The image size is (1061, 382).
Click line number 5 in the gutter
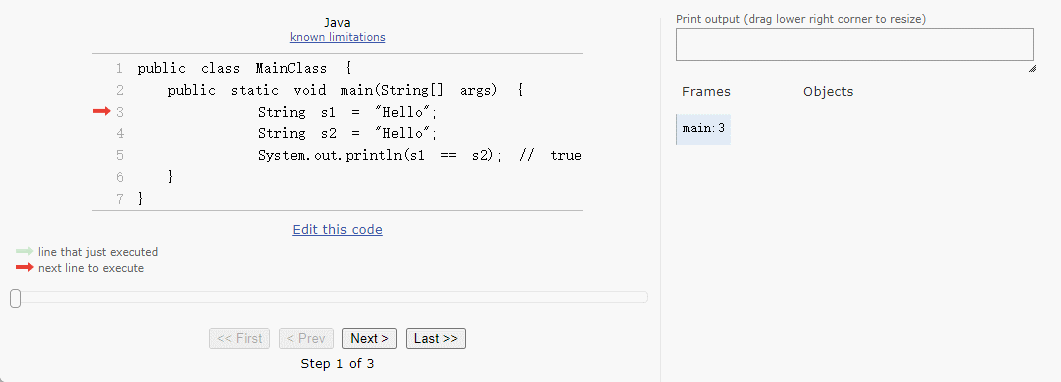(x=120, y=156)
